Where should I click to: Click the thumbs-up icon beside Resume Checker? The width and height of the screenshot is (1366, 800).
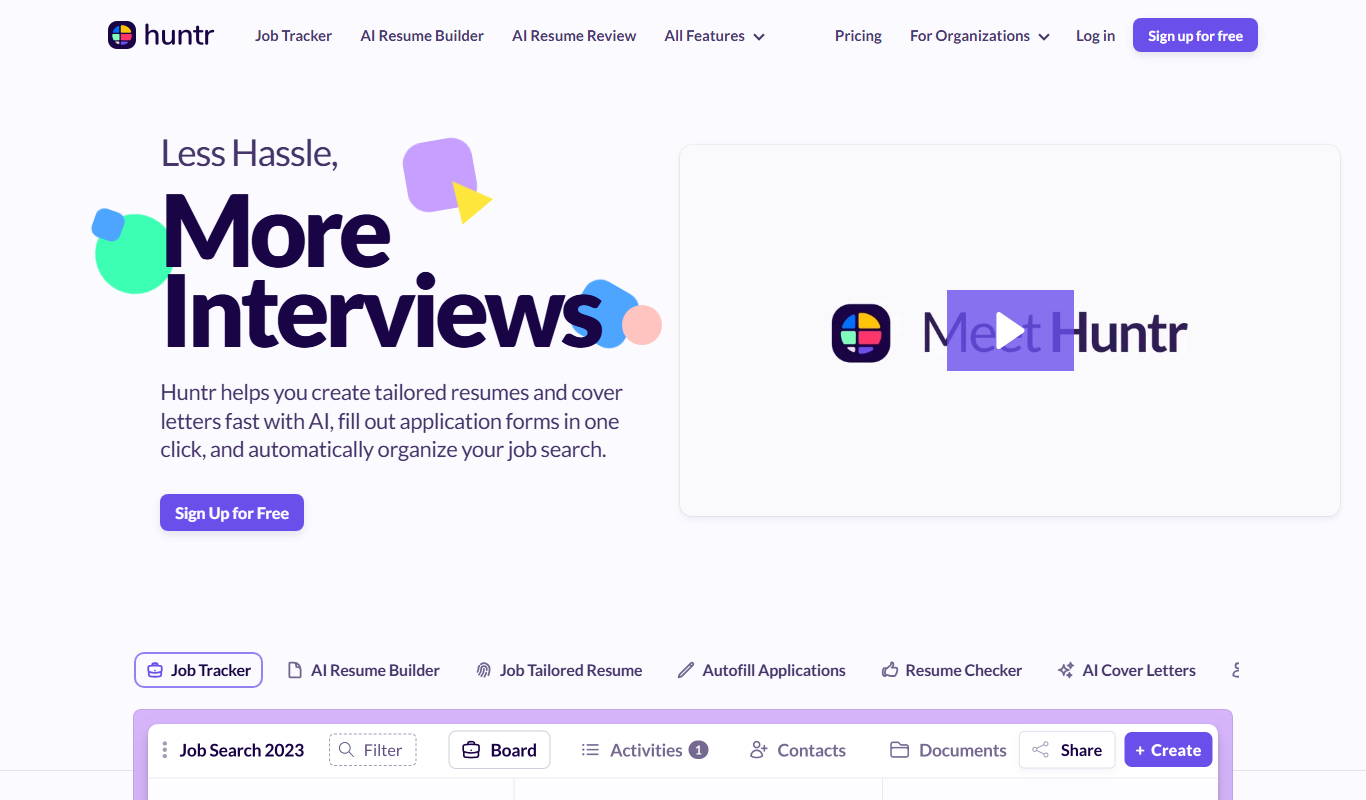[890, 670]
